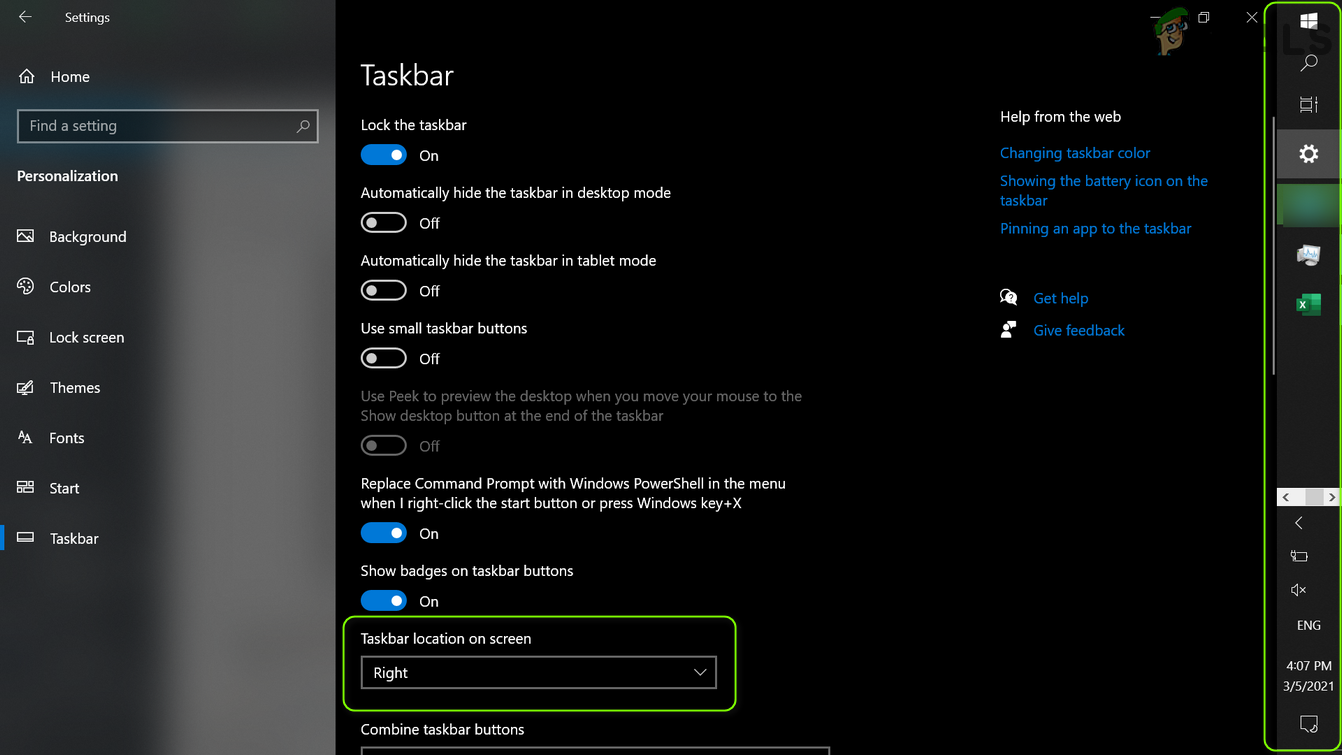
Task: Toggle Lock the taskbar switch
Action: click(384, 155)
